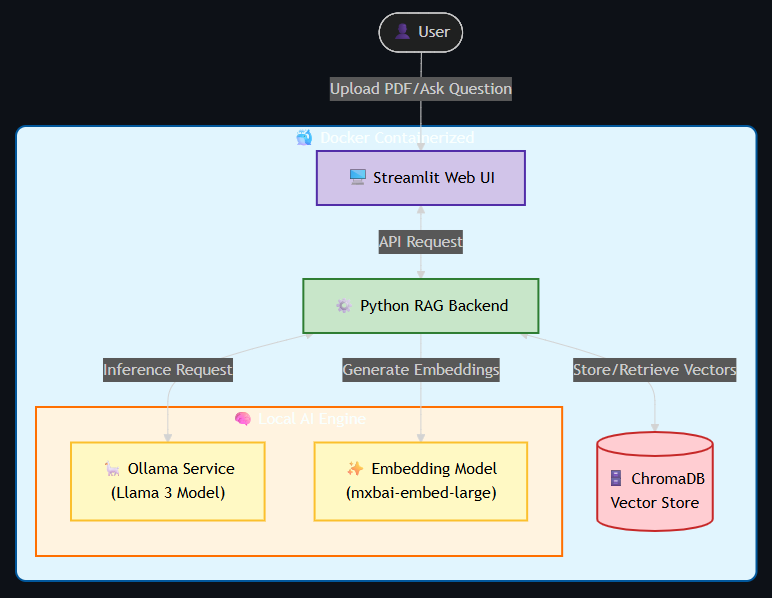Click the gear icon beside Python RAG Backend
Screen dimensions: 772x598
click(x=344, y=305)
